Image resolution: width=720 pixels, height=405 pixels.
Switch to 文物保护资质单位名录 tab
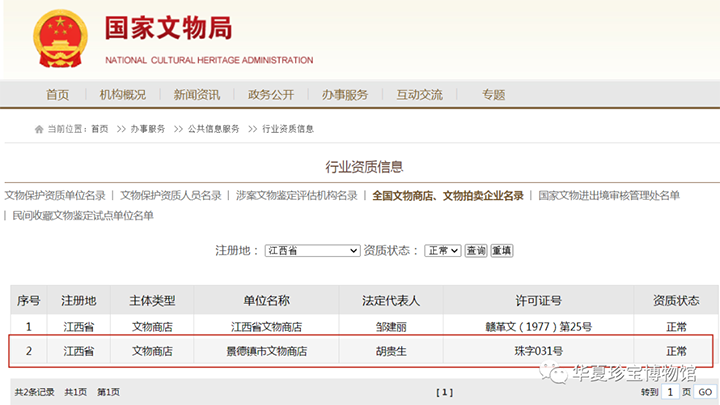(x=55, y=196)
